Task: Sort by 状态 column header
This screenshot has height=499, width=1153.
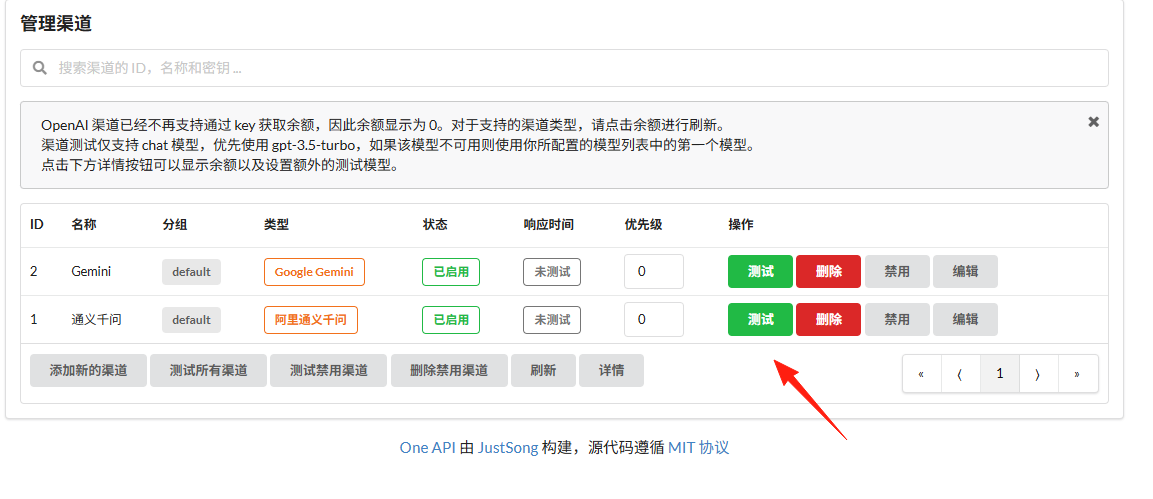Action: [x=435, y=224]
